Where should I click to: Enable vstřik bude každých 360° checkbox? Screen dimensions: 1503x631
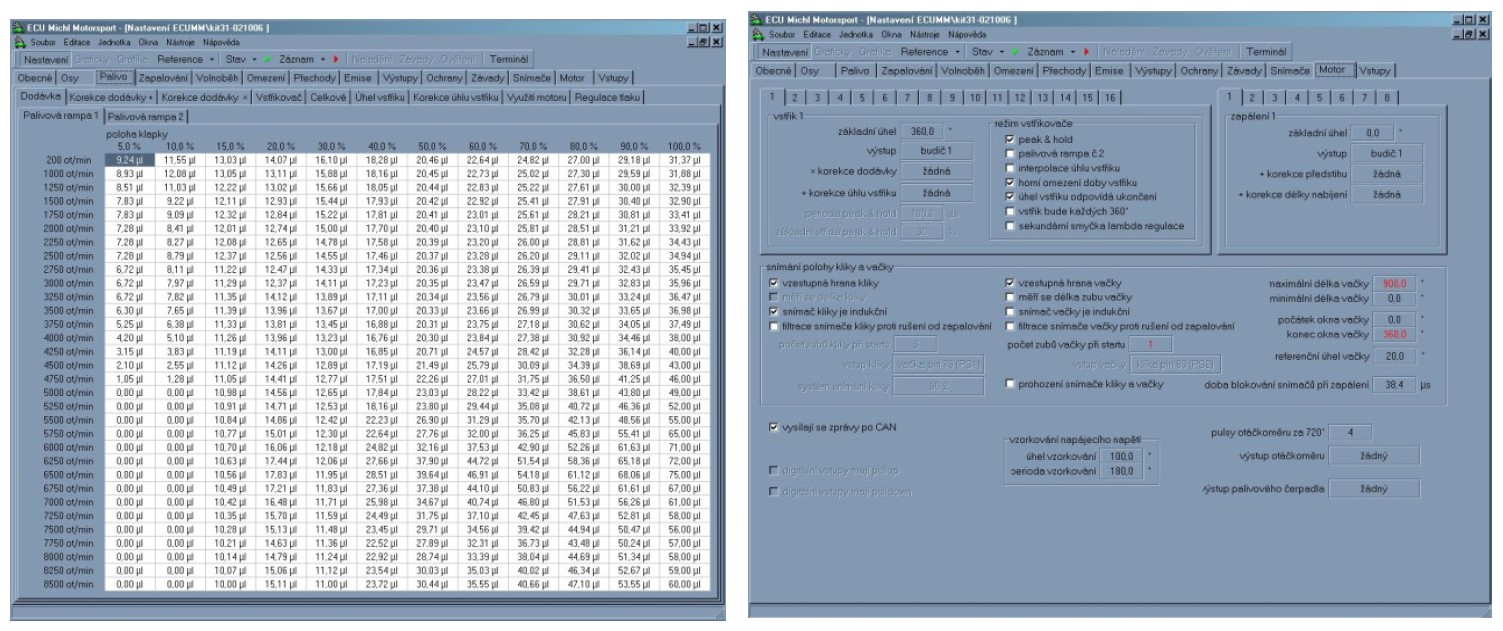coord(1009,211)
